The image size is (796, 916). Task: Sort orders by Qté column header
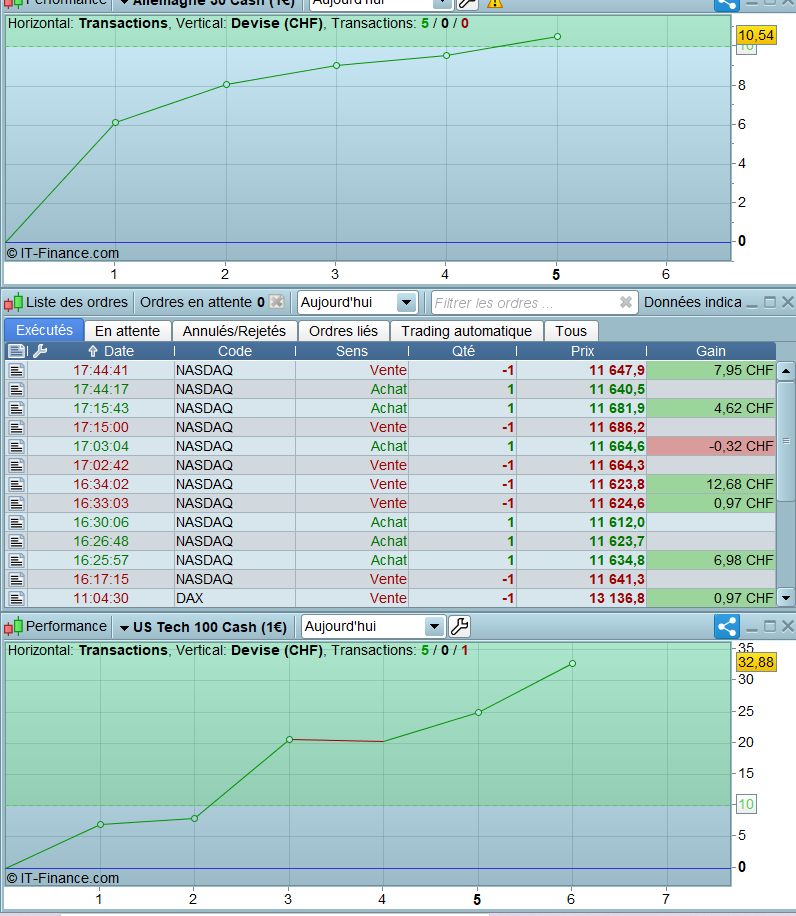463,351
